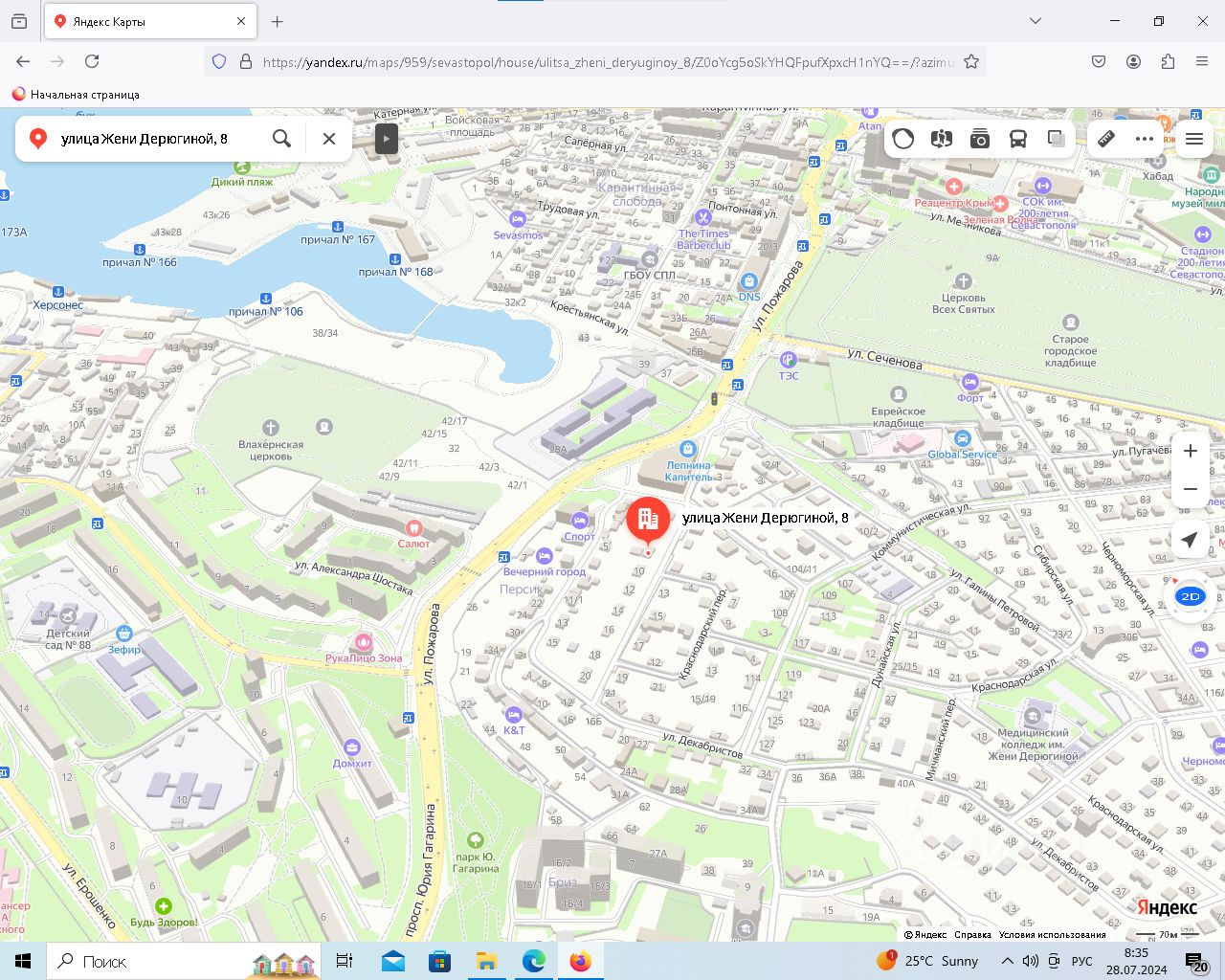Viewport: 1225px width, 980px height.
Task: Click the search magnifier icon in Yandex Maps
Action: click(281, 139)
